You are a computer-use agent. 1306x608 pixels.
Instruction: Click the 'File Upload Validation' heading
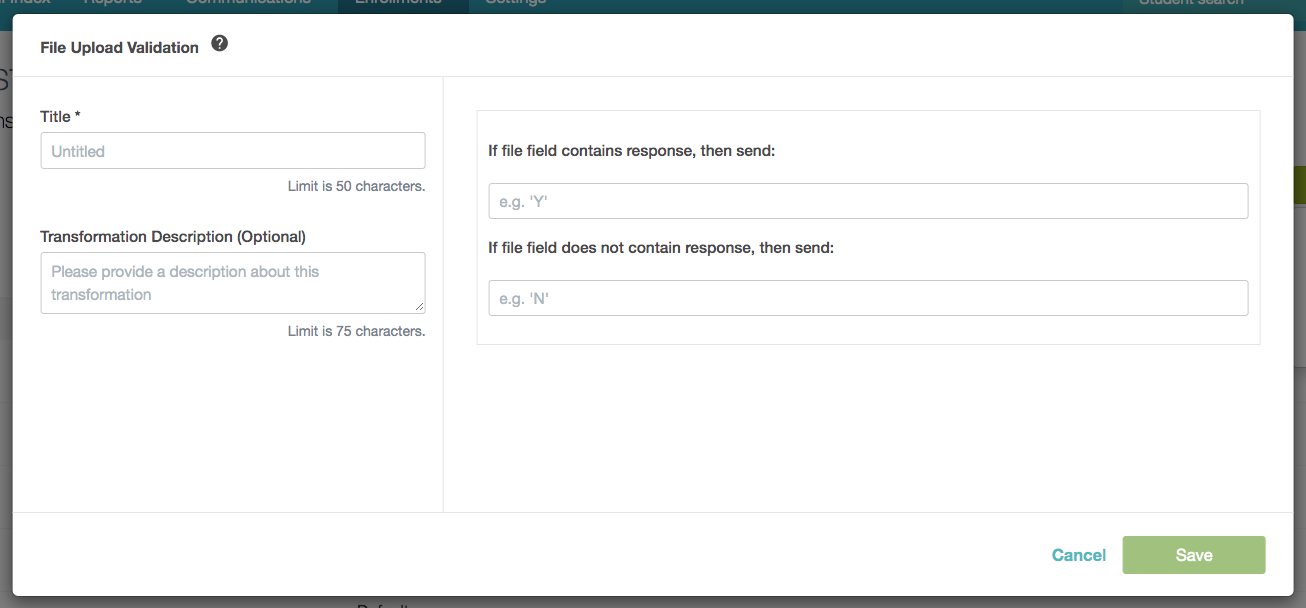[119, 47]
